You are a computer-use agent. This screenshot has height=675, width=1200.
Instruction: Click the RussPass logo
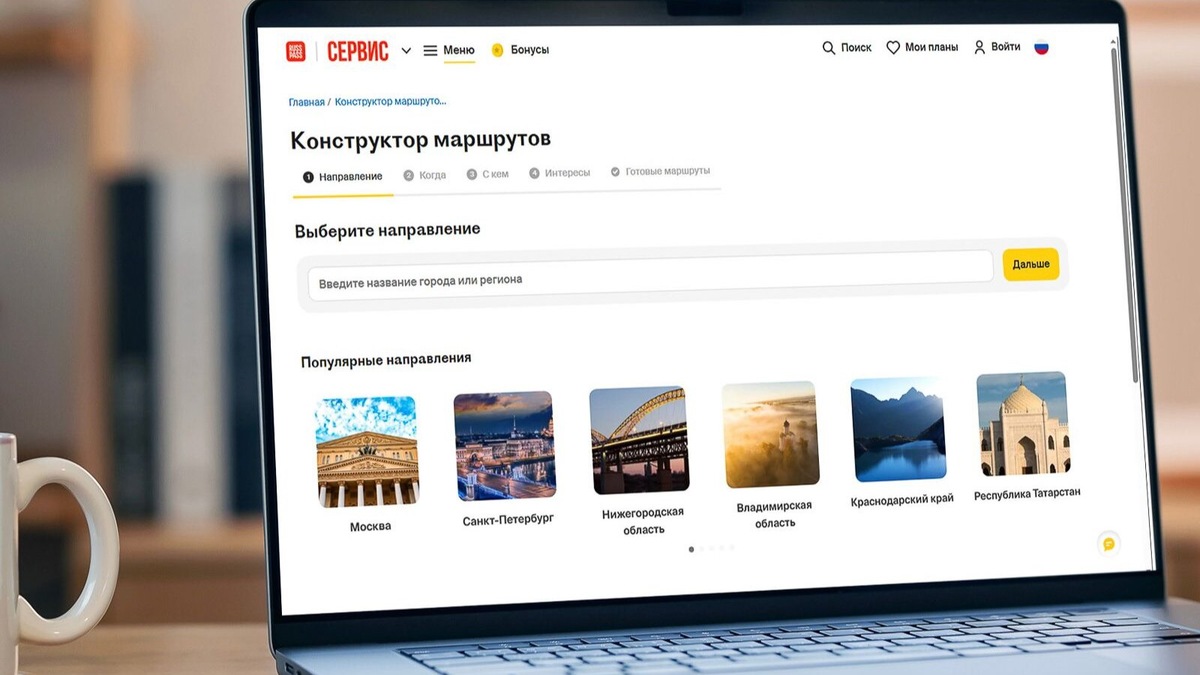pos(294,49)
